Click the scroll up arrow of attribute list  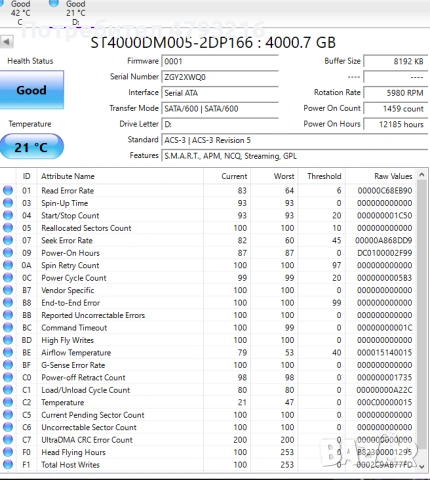422,175
